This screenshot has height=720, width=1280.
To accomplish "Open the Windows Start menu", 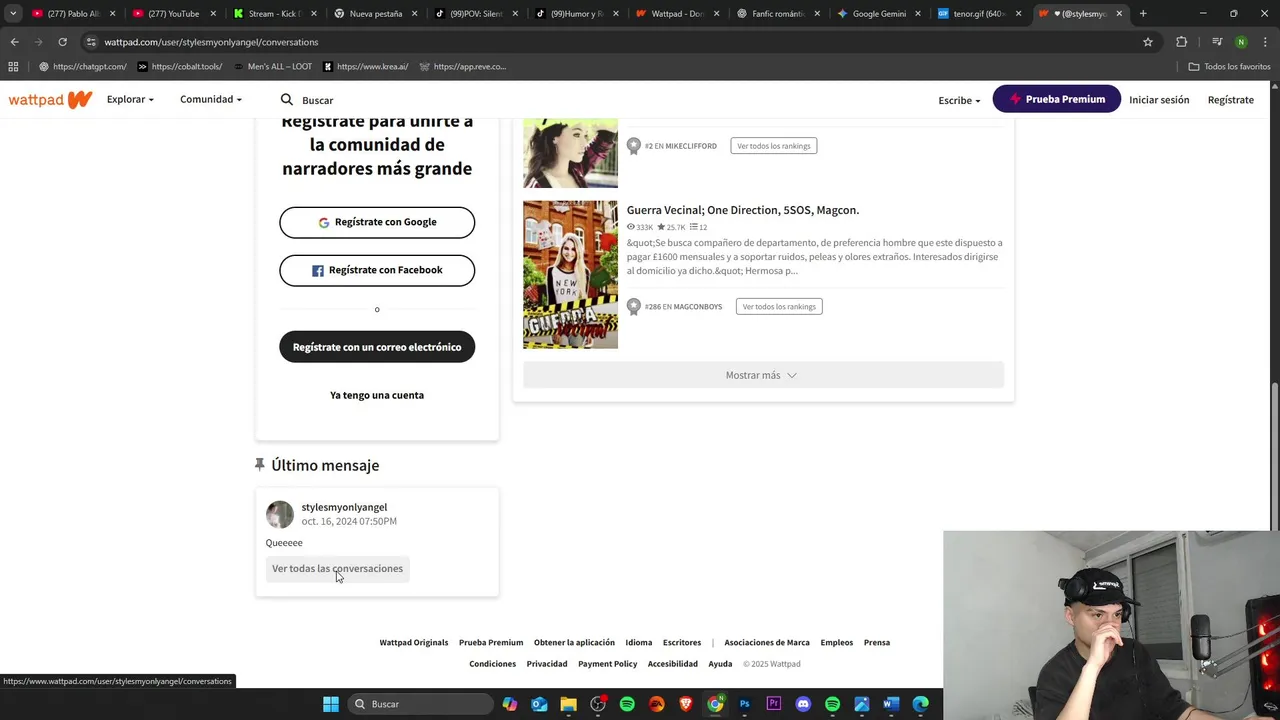I will [331, 704].
